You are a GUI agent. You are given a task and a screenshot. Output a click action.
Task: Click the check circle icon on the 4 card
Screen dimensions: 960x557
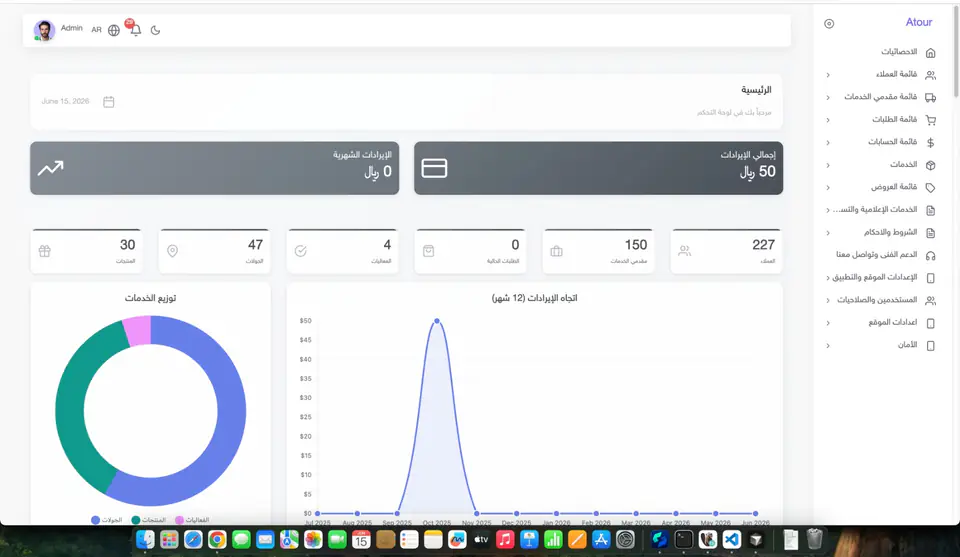[300, 251]
